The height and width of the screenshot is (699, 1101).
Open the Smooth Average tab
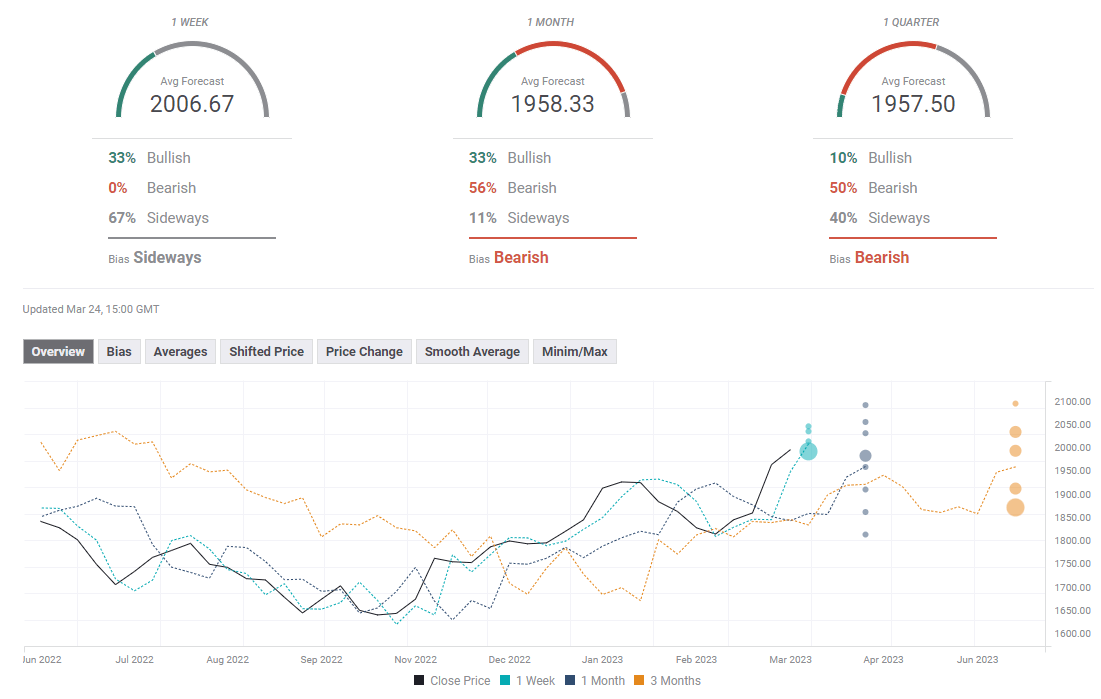click(x=472, y=352)
